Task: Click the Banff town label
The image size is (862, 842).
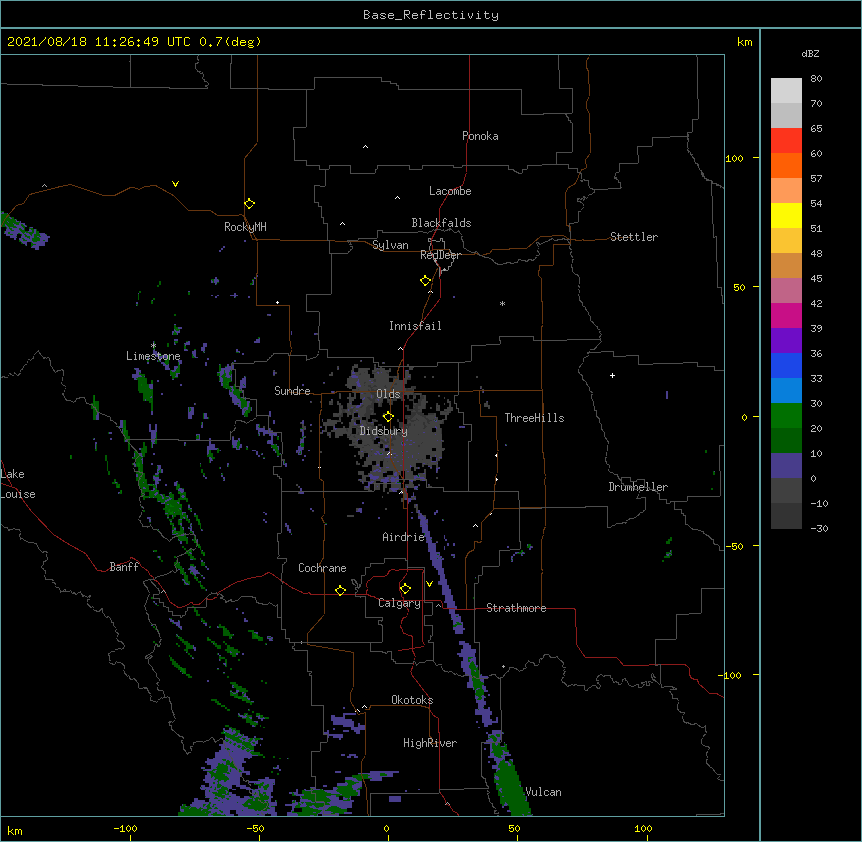Action: pos(124,567)
